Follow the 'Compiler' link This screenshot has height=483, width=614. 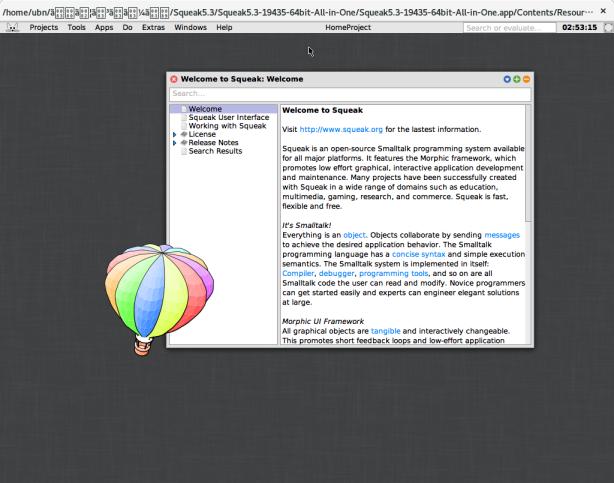[x=298, y=273]
